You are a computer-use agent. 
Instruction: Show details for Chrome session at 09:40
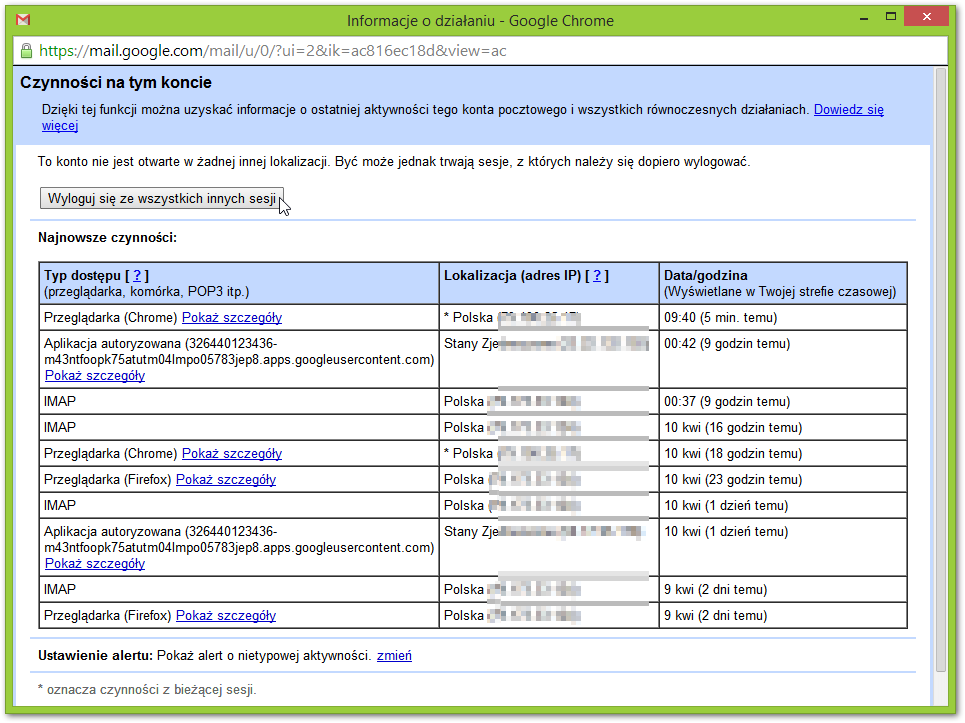click(232, 318)
